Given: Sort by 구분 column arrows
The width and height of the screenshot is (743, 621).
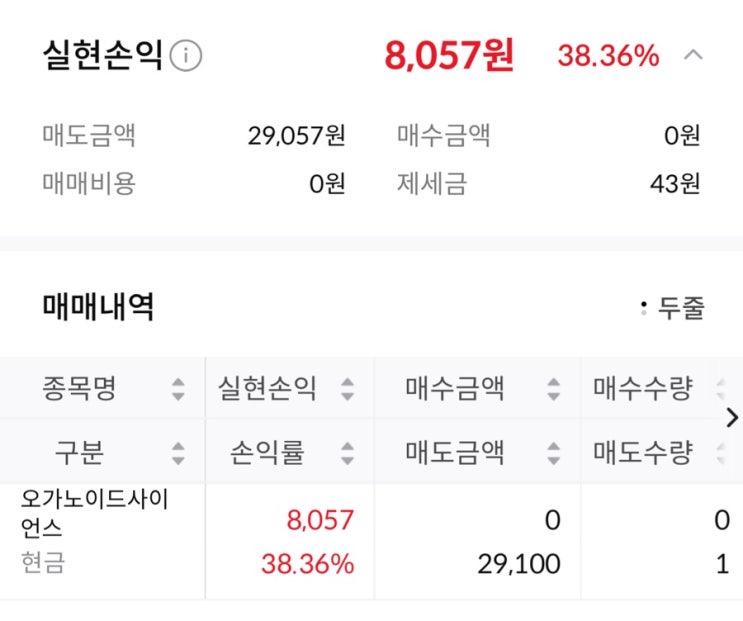Looking at the screenshot, I should (x=178, y=453).
